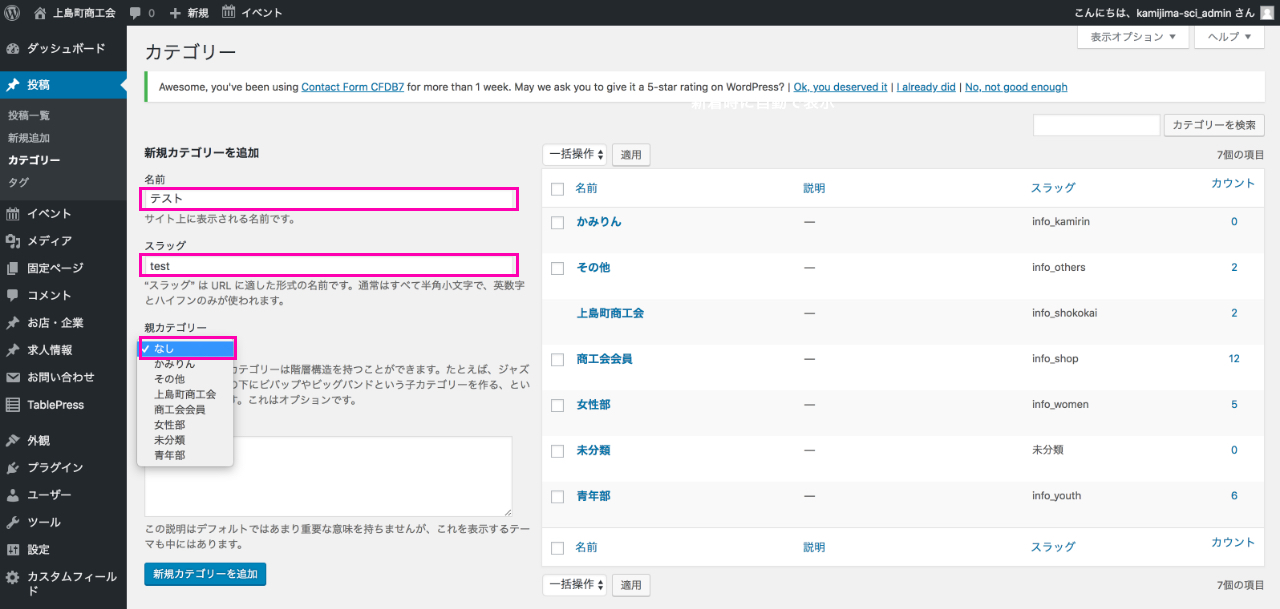Expand the 表示オプション screen options panel
1280x609 pixels.
coord(1133,37)
